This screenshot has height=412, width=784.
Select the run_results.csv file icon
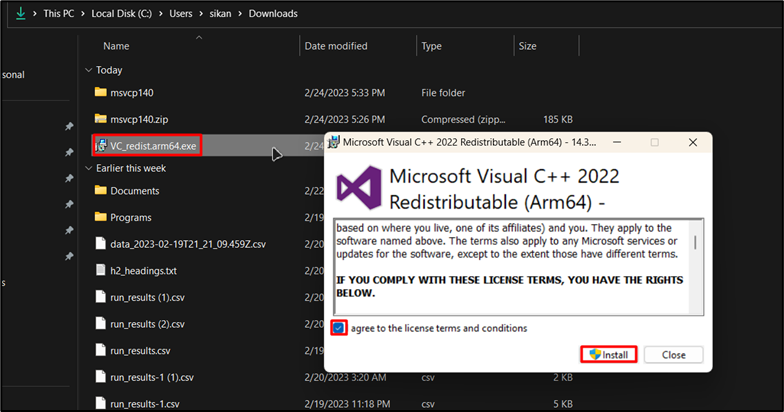[100, 350]
